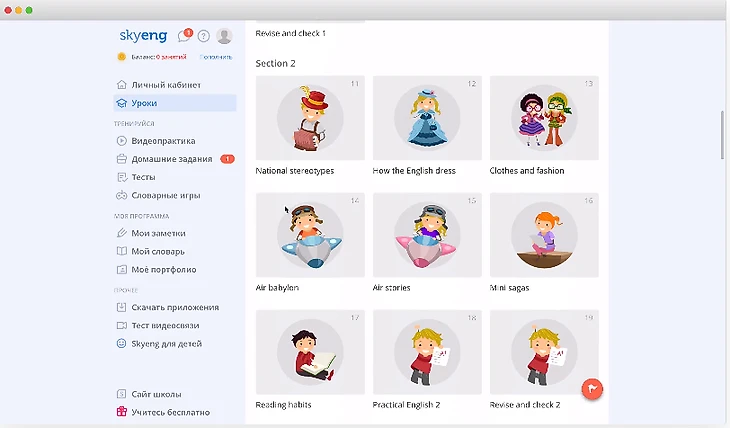730x428 pixels.
Task: Open Revise and check 2 lesson thumbnail
Action: [544, 352]
